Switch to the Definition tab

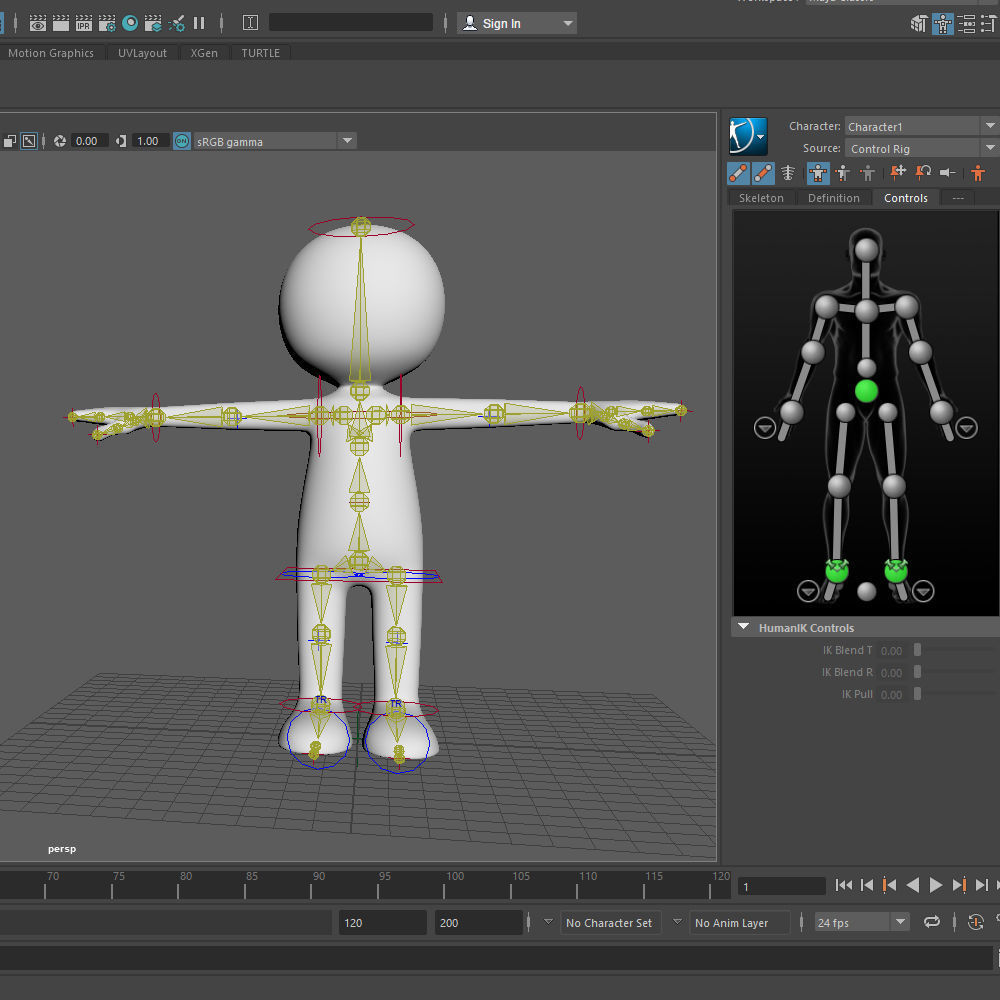pyautogui.click(x=834, y=198)
